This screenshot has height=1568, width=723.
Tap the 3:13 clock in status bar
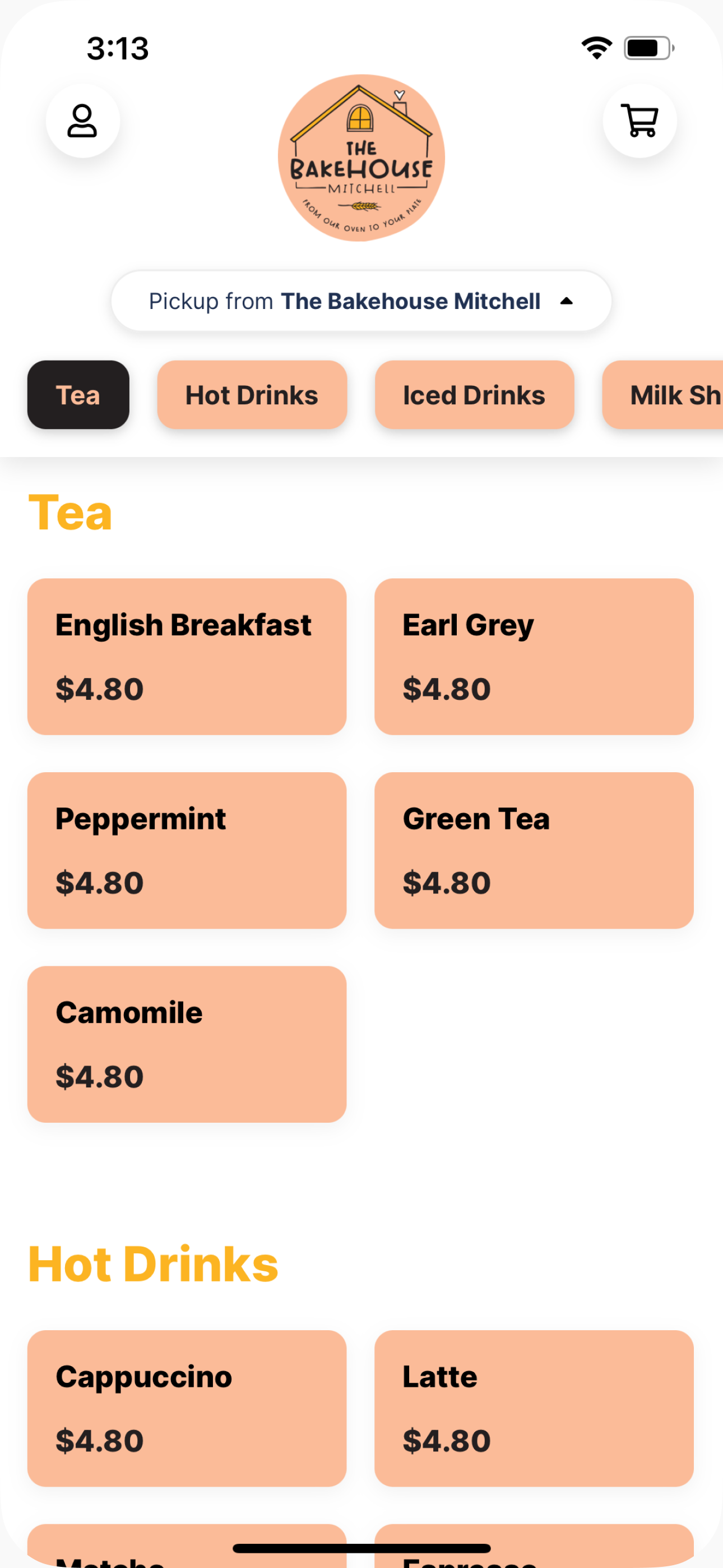pyautogui.click(x=118, y=48)
